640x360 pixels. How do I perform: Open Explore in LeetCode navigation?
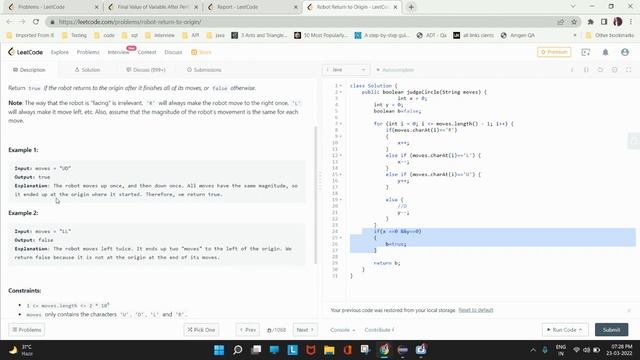click(60, 52)
